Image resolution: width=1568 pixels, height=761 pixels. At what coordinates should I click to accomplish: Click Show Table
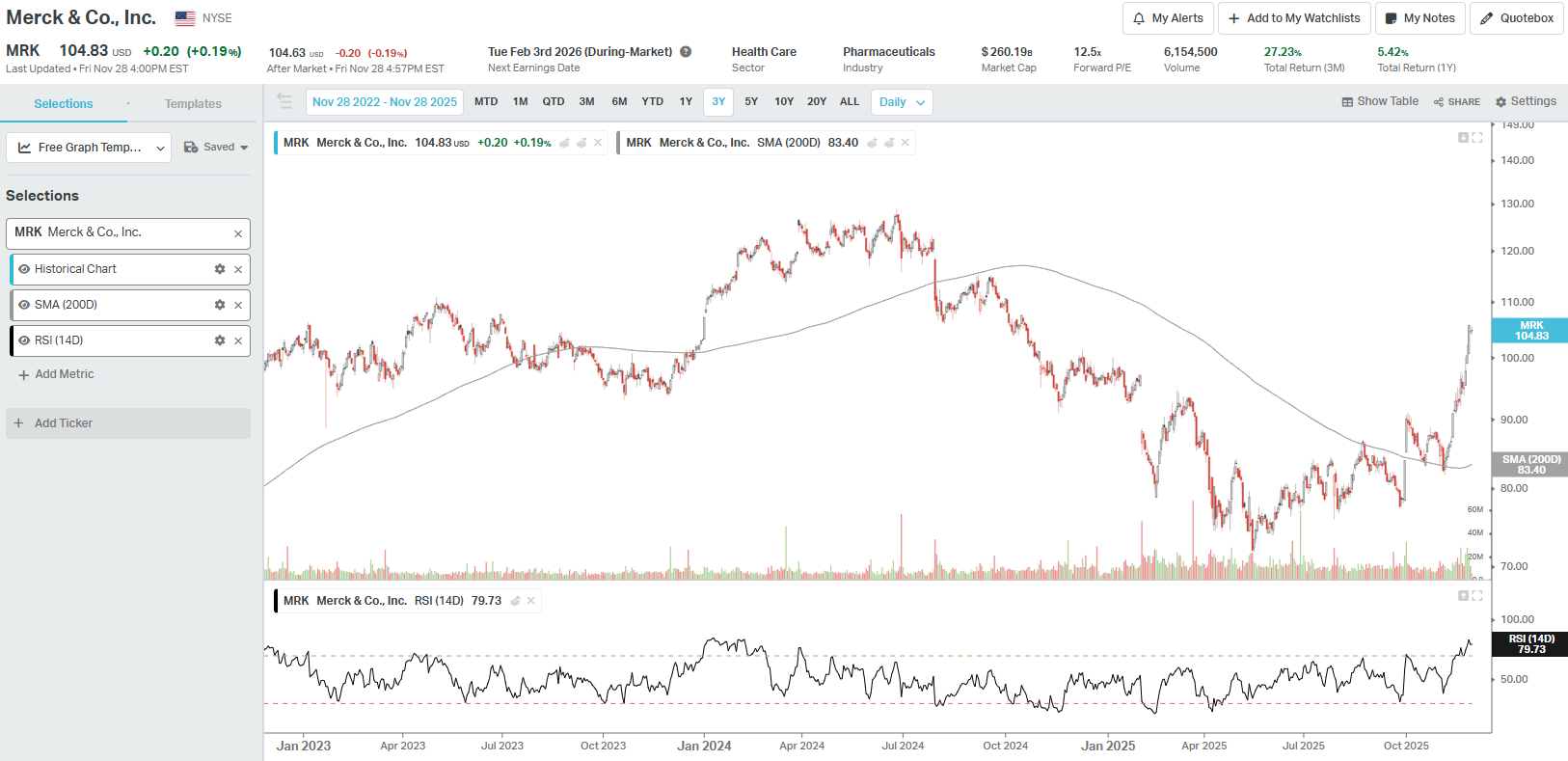[x=1380, y=101]
